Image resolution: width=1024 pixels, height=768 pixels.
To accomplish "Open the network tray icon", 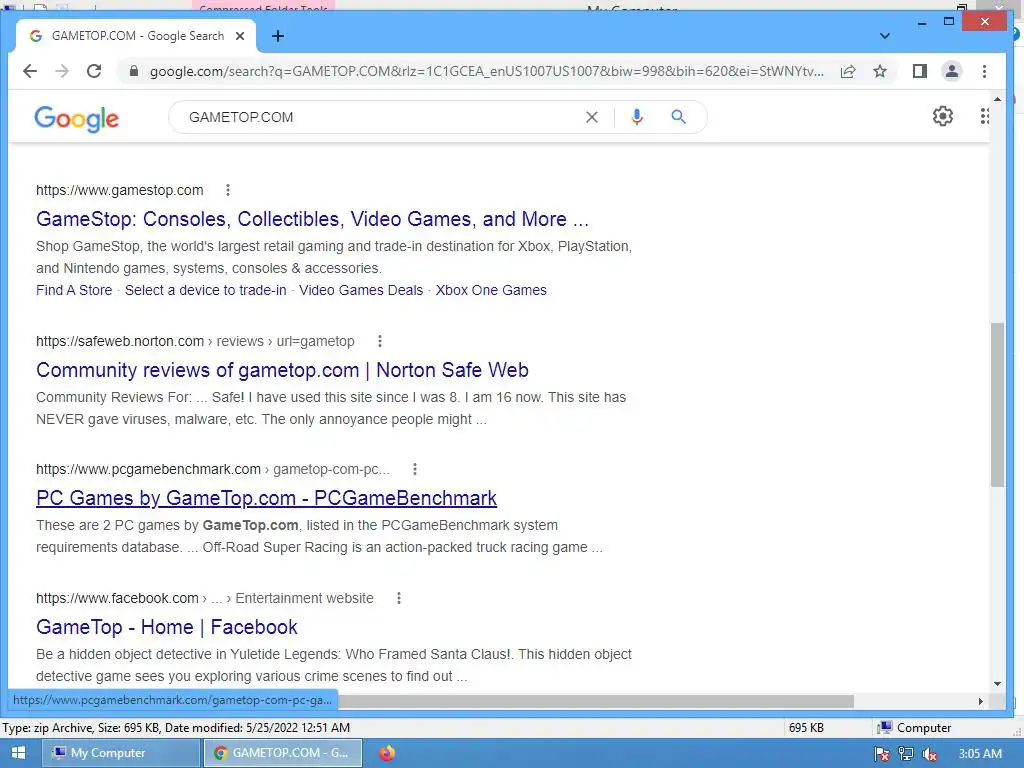I will pyautogui.click(x=906, y=754).
